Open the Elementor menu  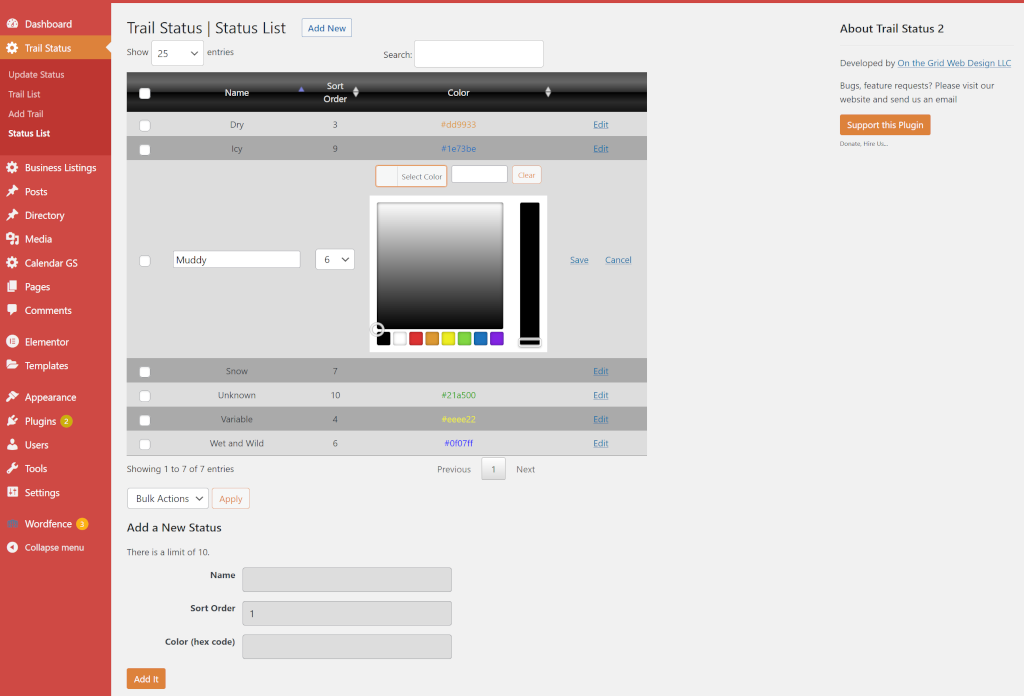click(46, 341)
